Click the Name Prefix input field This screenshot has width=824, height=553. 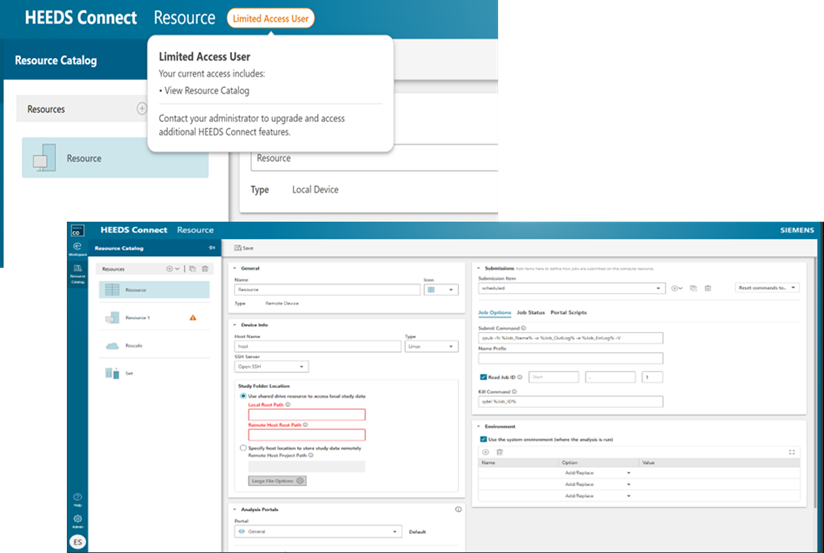pos(571,358)
